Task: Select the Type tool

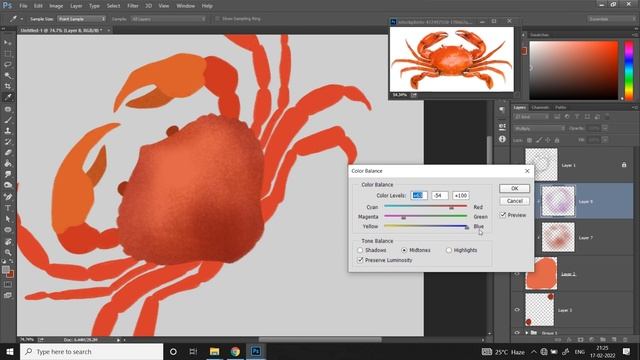Action: point(8,208)
